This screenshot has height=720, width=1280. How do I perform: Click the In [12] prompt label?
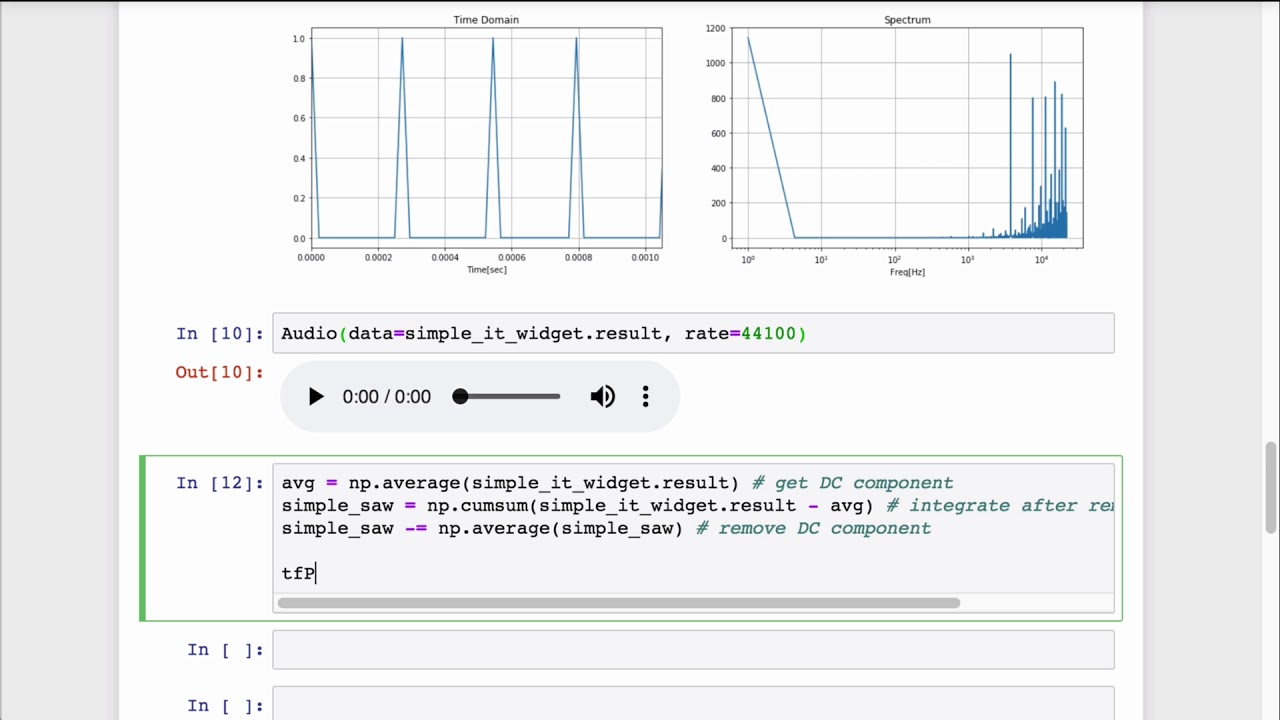[x=220, y=483]
